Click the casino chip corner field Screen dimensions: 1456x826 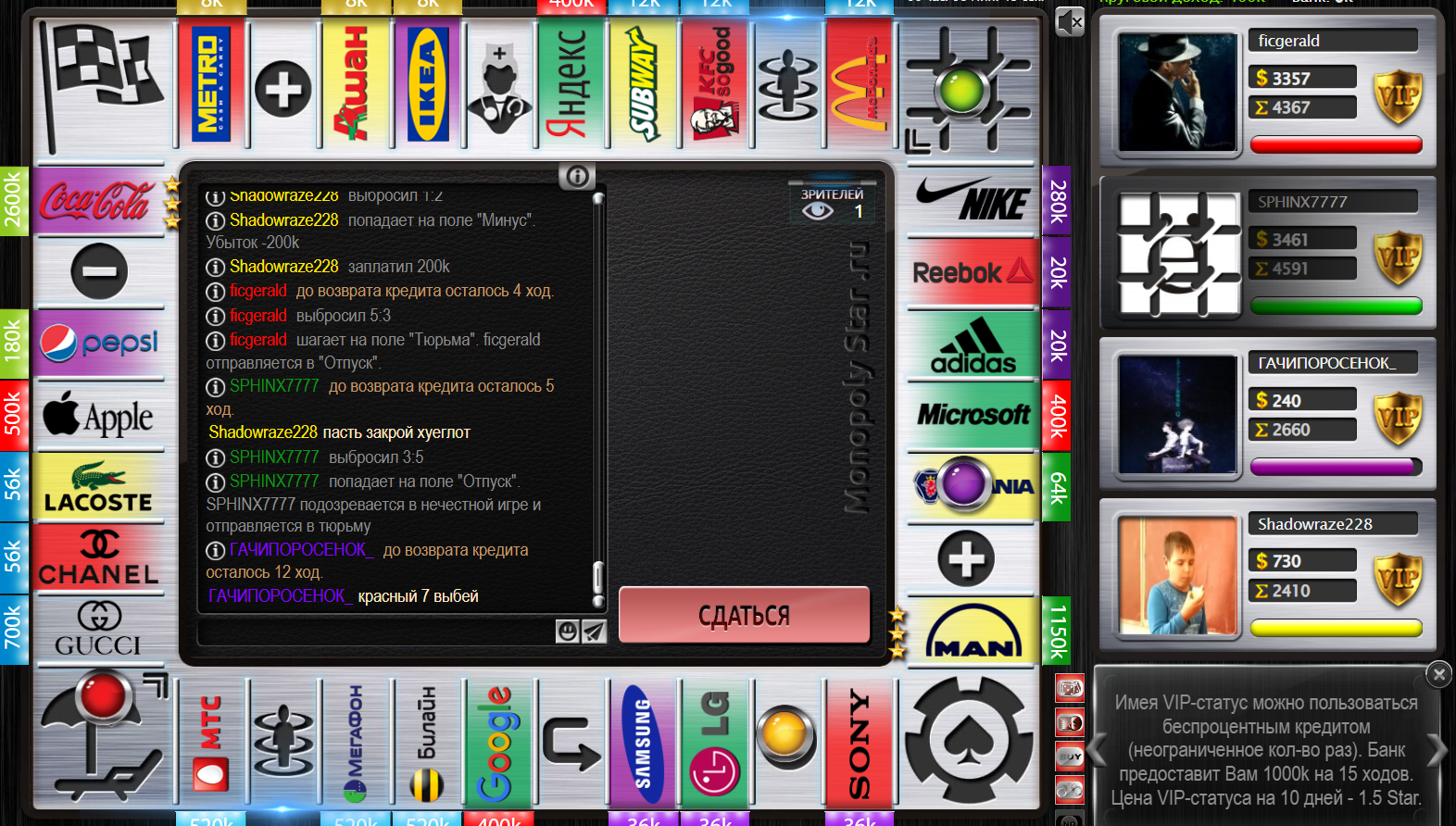coord(969,741)
